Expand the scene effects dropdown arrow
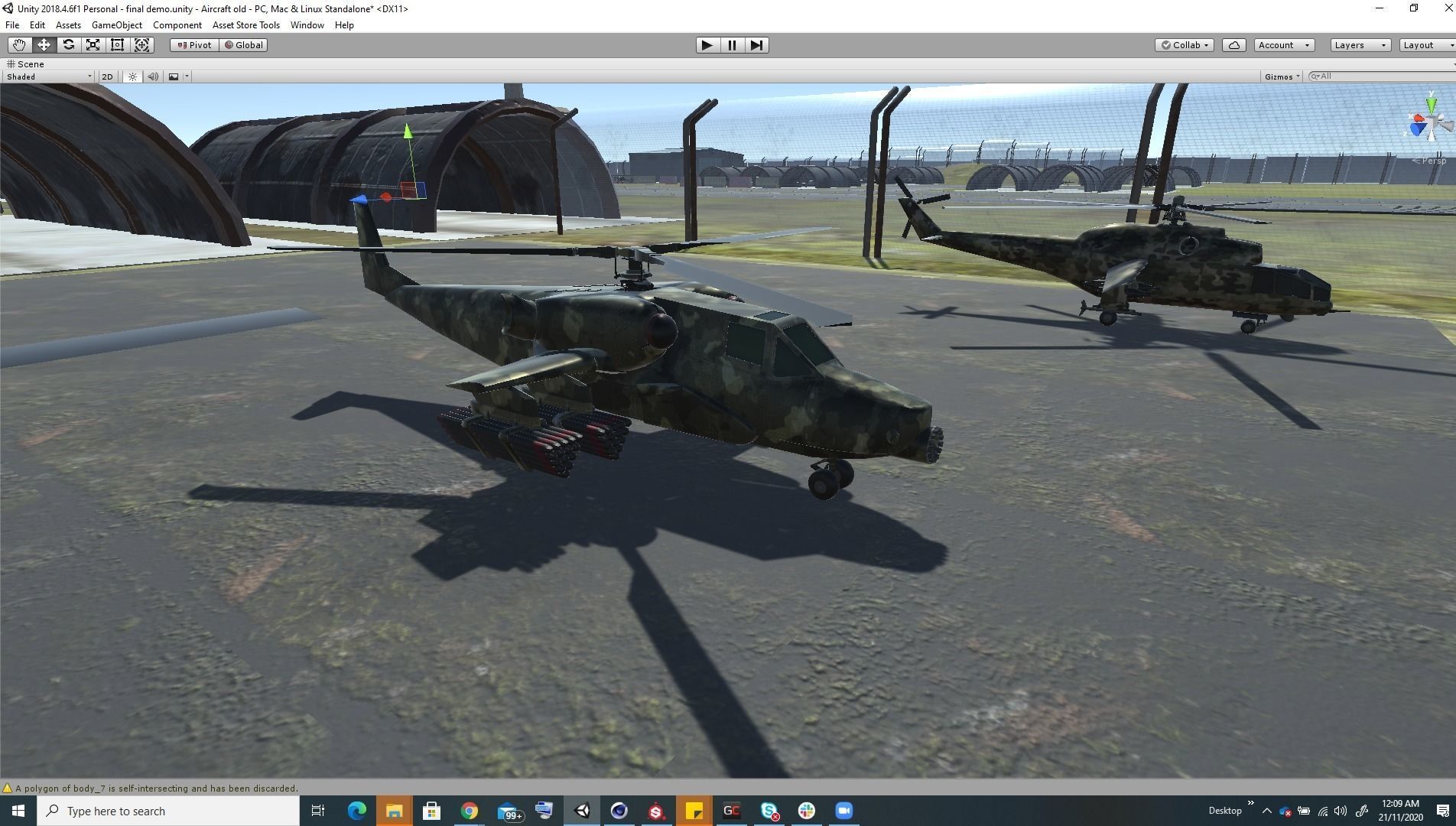 pyautogui.click(x=187, y=76)
